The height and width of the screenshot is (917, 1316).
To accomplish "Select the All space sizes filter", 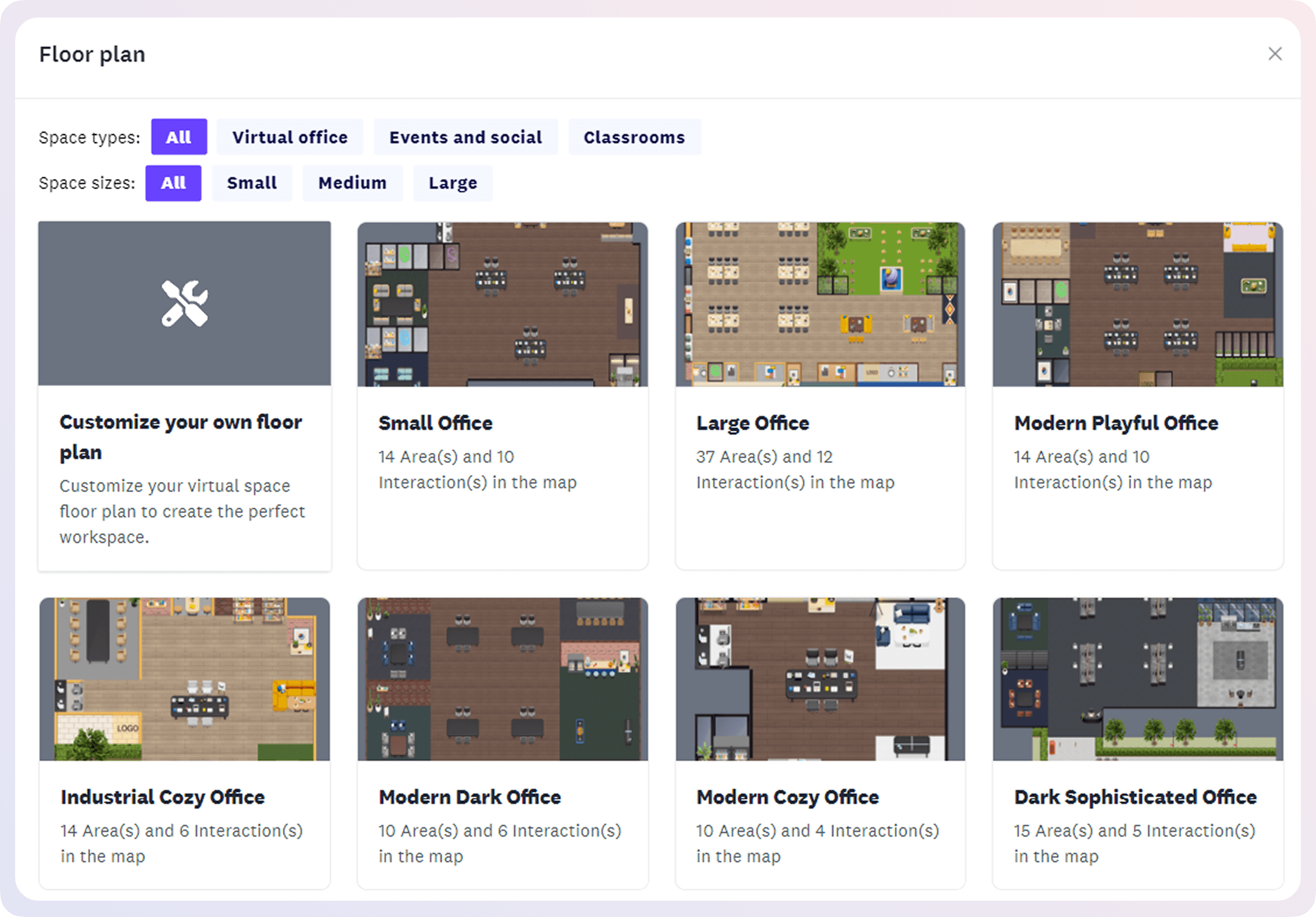I will tap(173, 183).
